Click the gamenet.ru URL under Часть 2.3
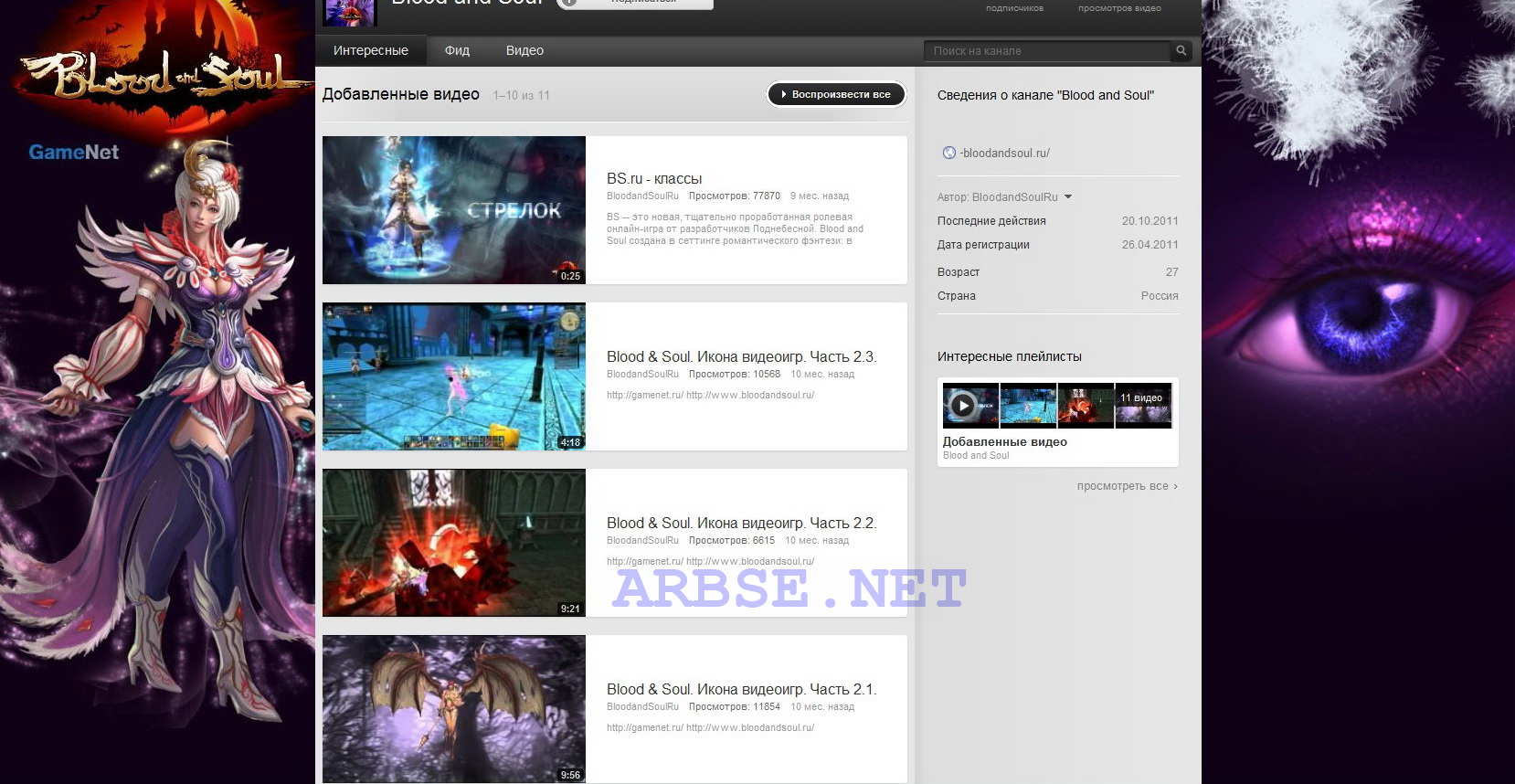 [x=645, y=395]
